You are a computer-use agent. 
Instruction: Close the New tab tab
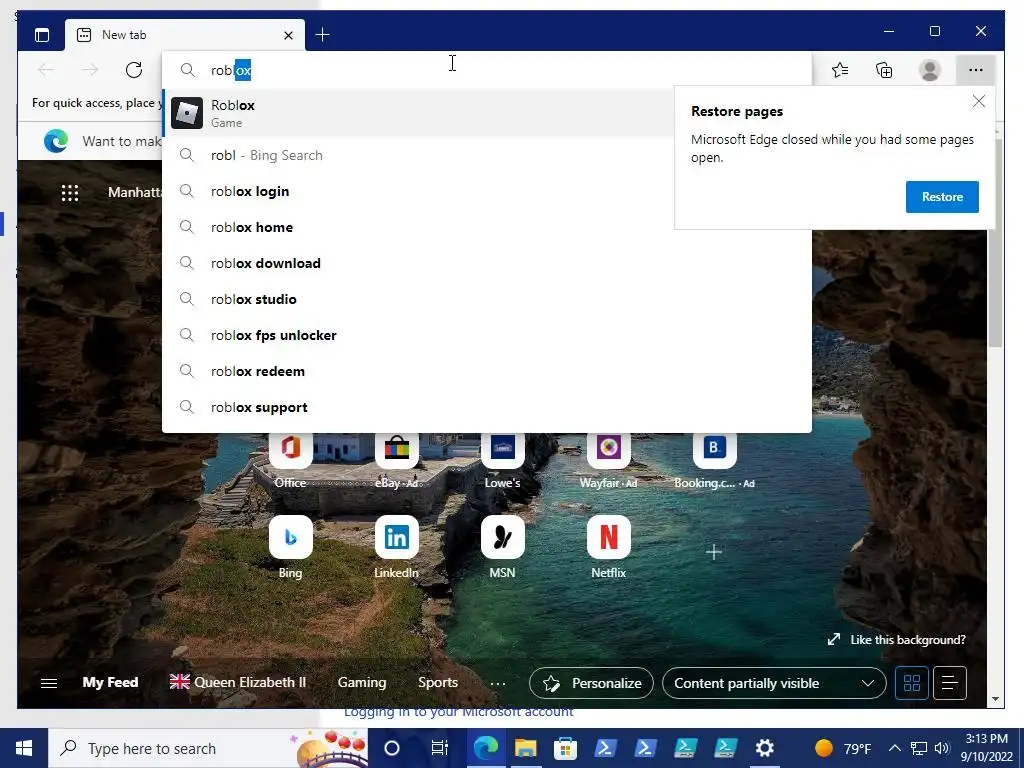288,35
